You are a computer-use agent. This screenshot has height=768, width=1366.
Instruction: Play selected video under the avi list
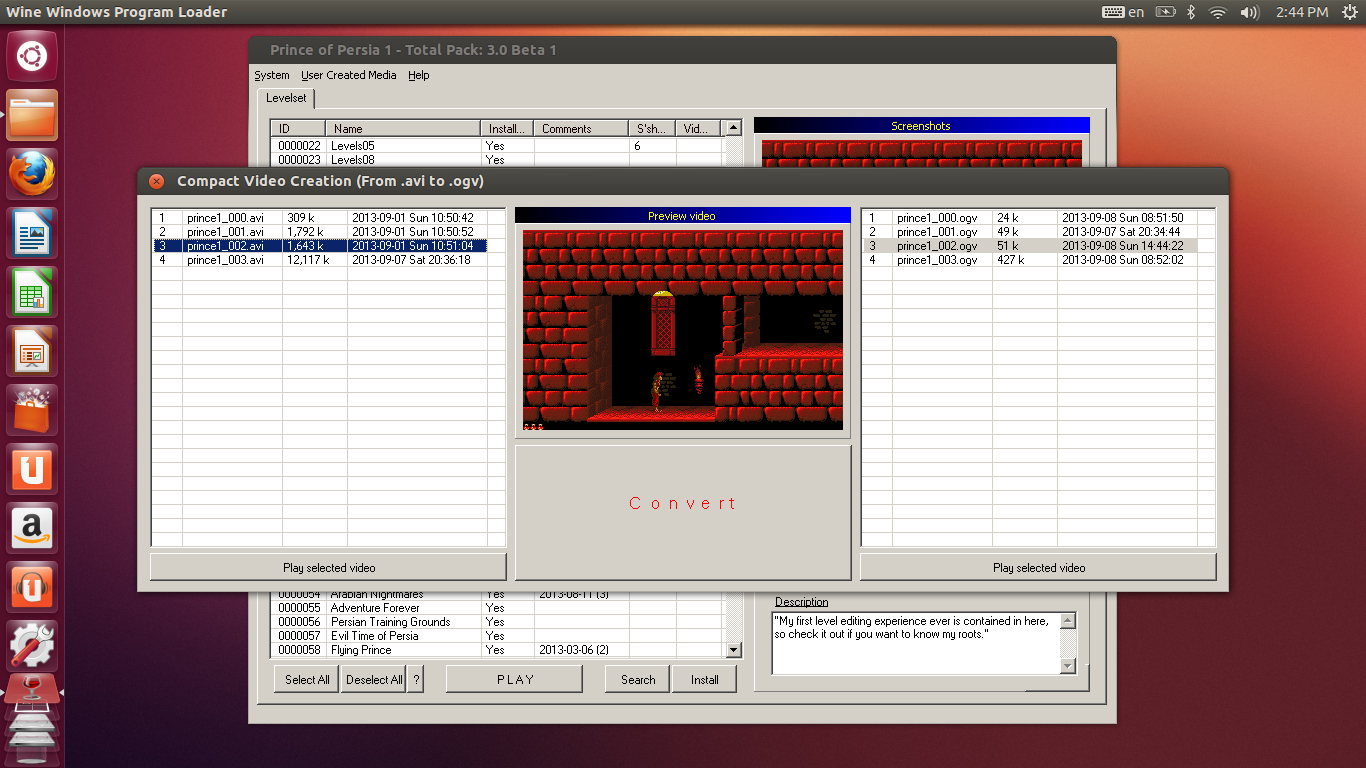pos(329,567)
